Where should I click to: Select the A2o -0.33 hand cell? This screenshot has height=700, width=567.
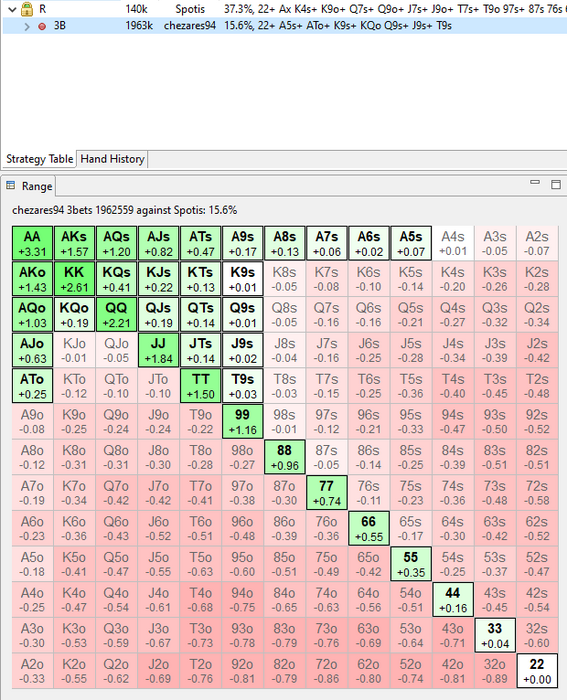point(32,671)
